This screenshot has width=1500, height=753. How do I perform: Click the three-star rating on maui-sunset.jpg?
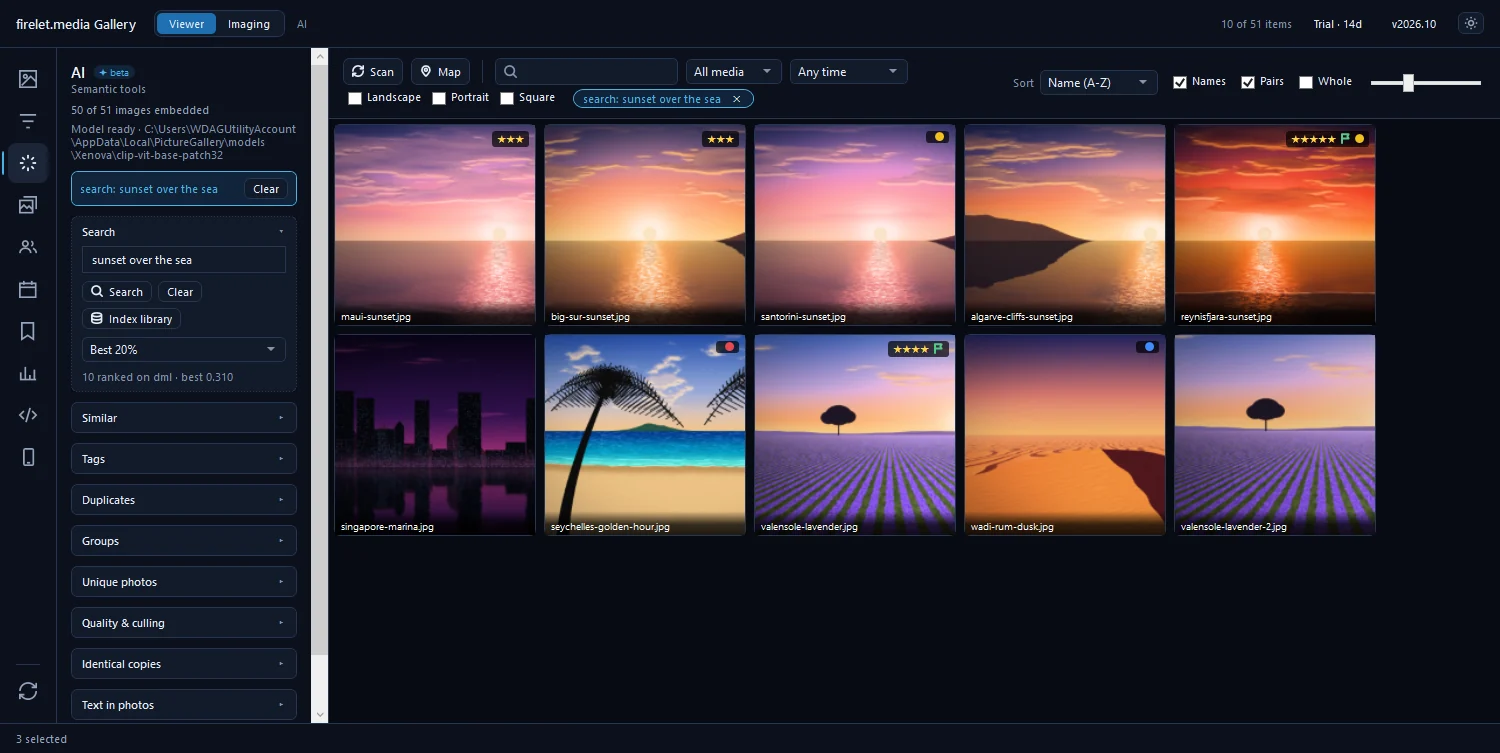coord(510,139)
